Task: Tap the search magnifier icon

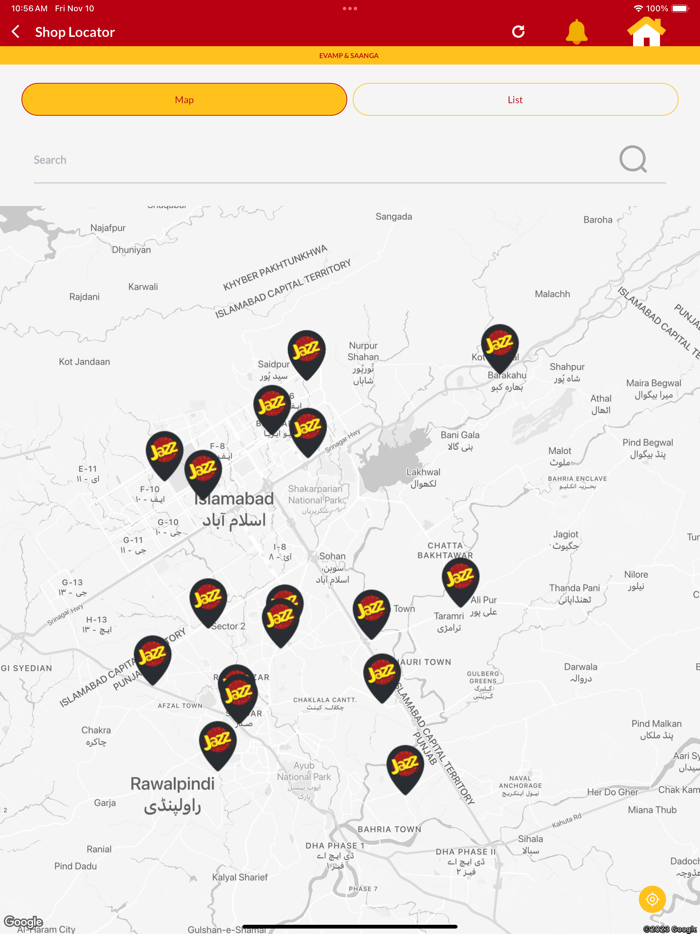Action: 633,160
